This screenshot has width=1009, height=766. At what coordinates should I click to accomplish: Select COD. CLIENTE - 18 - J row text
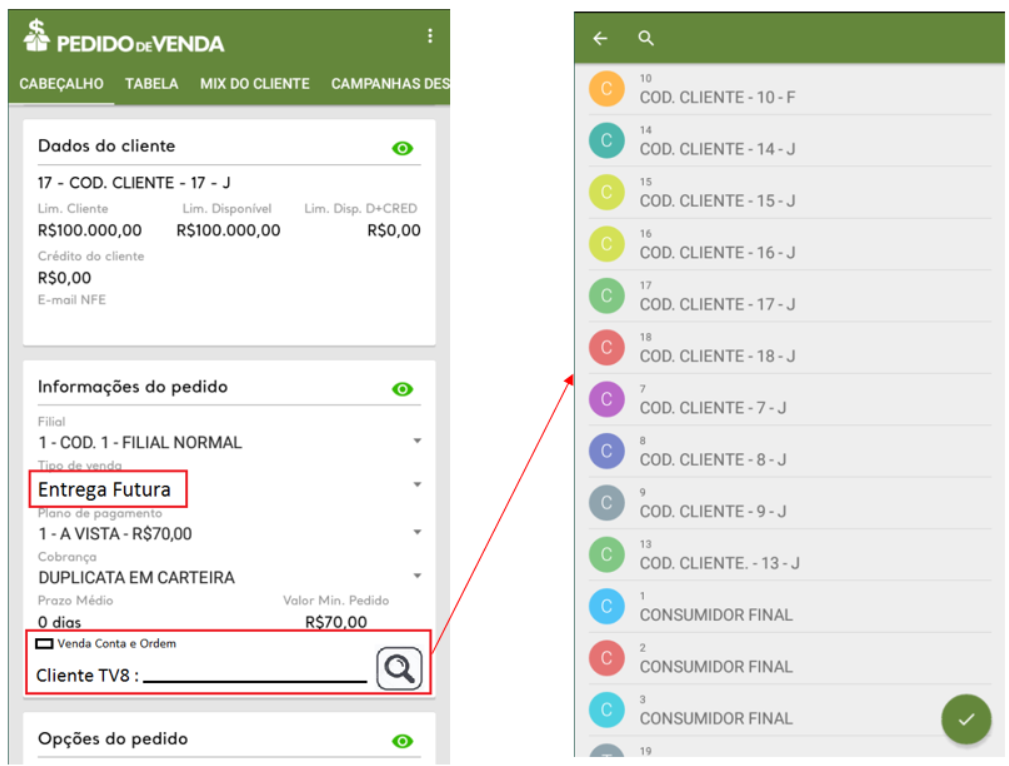point(717,357)
